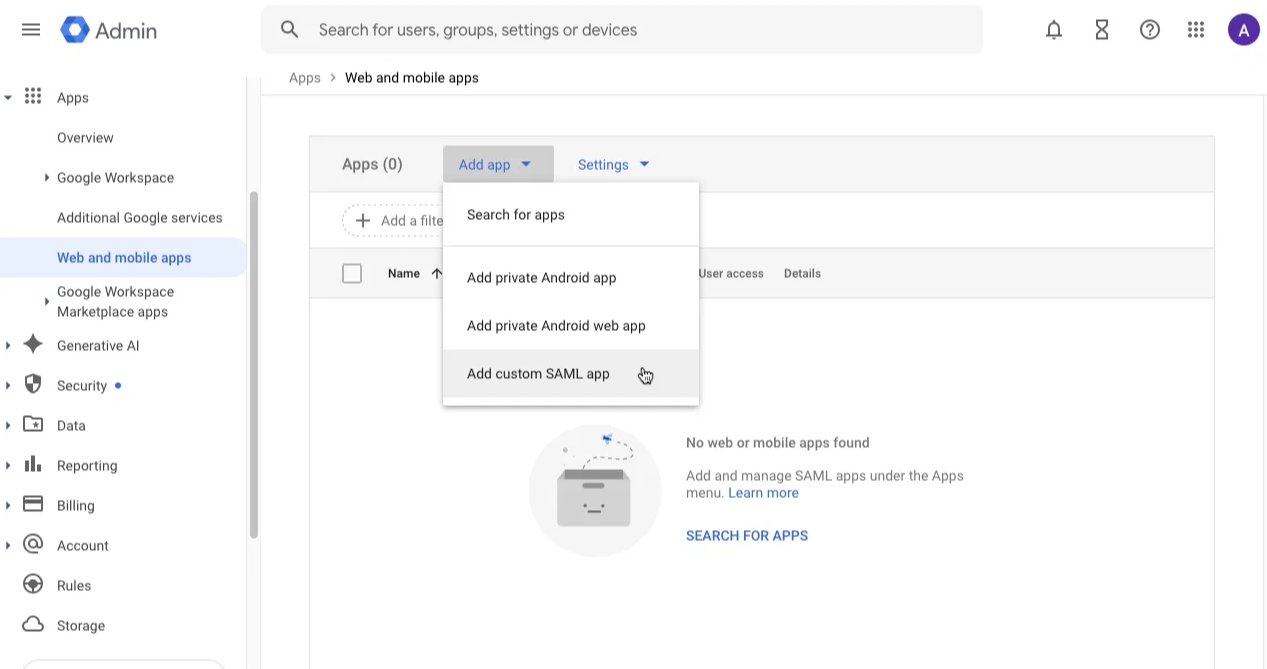Viewport: 1267px width, 669px height.
Task: Click the Security shield icon
Action: pyautogui.click(x=33, y=384)
